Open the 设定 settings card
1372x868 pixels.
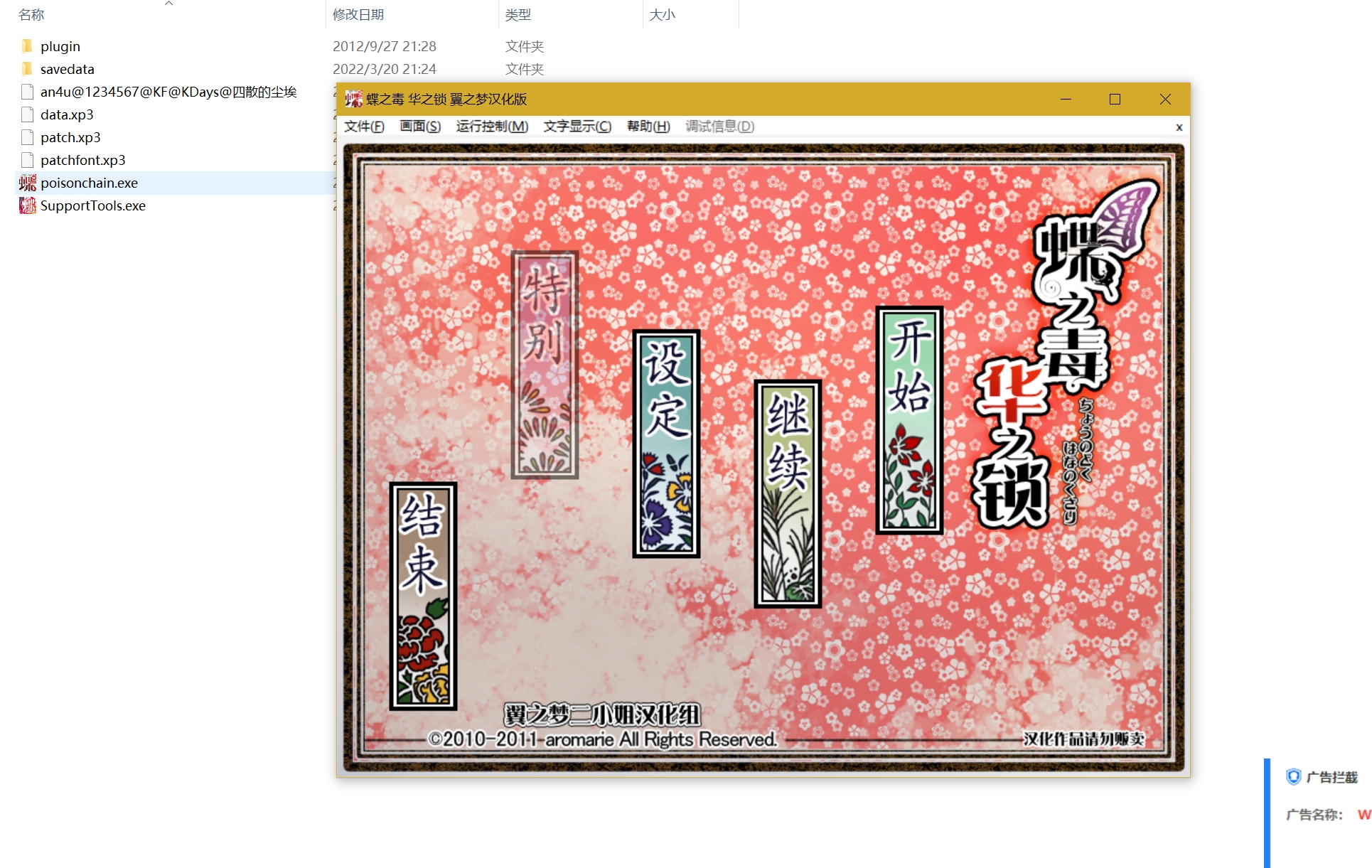click(666, 444)
